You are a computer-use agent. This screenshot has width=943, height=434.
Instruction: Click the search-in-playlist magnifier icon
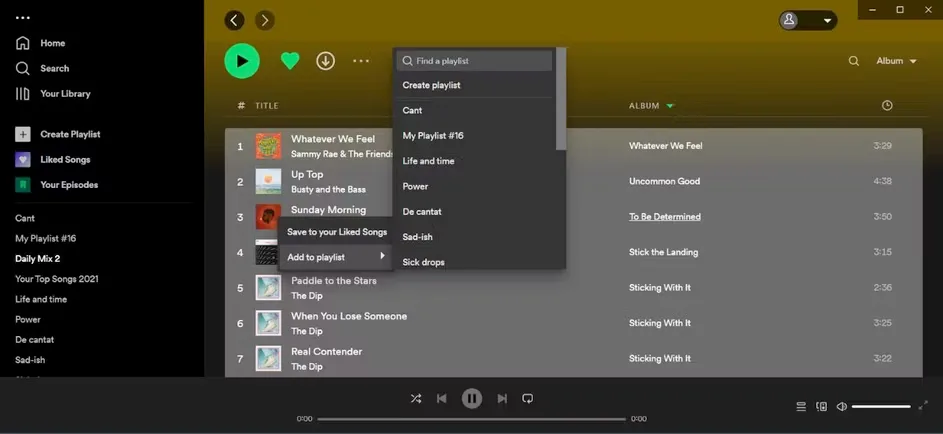[x=853, y=61]
